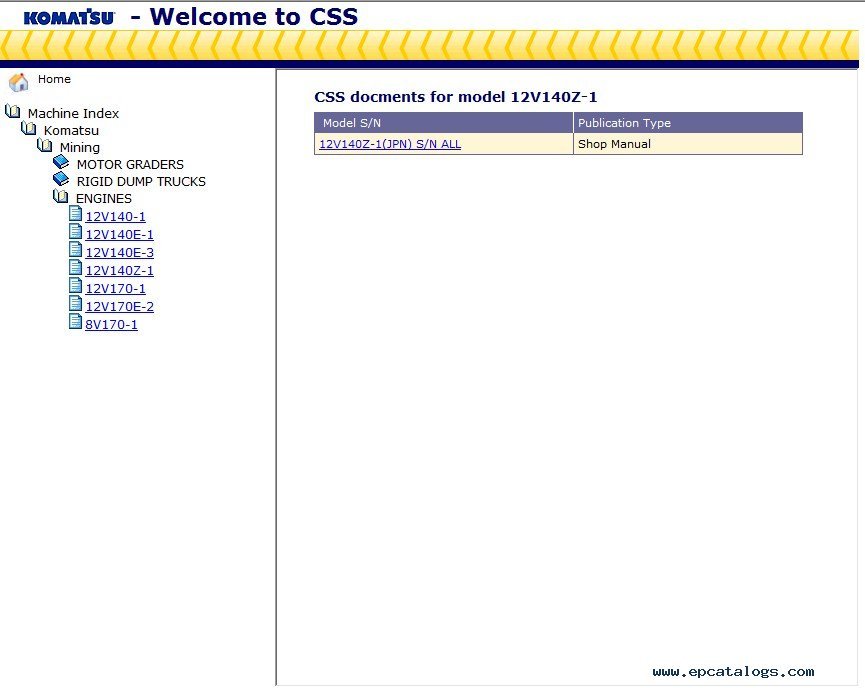This screenshot has width=865, height=688.
Task: Click the Shop Manual table cell
Action: pos(687,144)
